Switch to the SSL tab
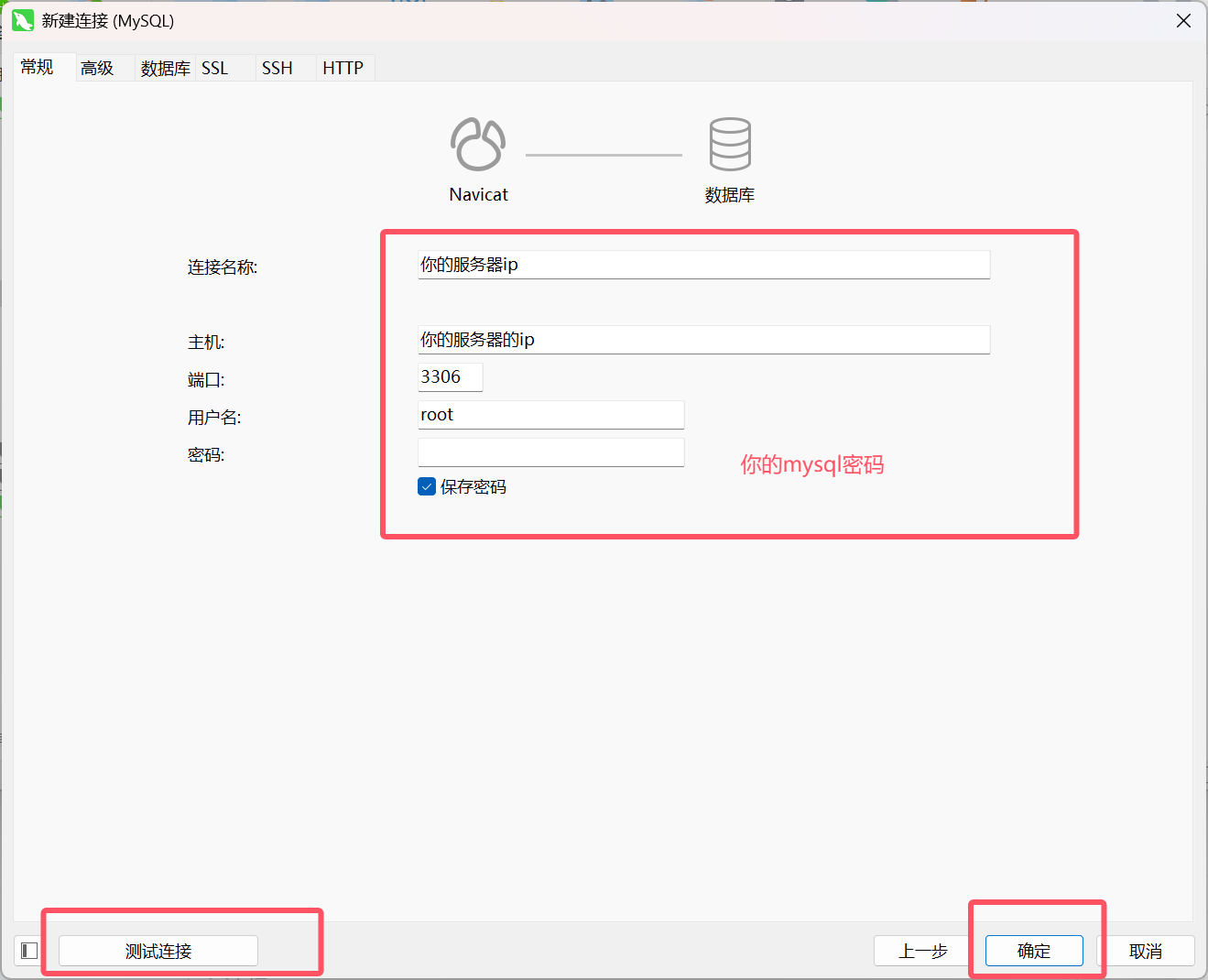The height and width of the screenshot is (980, 1208). click(214, 67)
